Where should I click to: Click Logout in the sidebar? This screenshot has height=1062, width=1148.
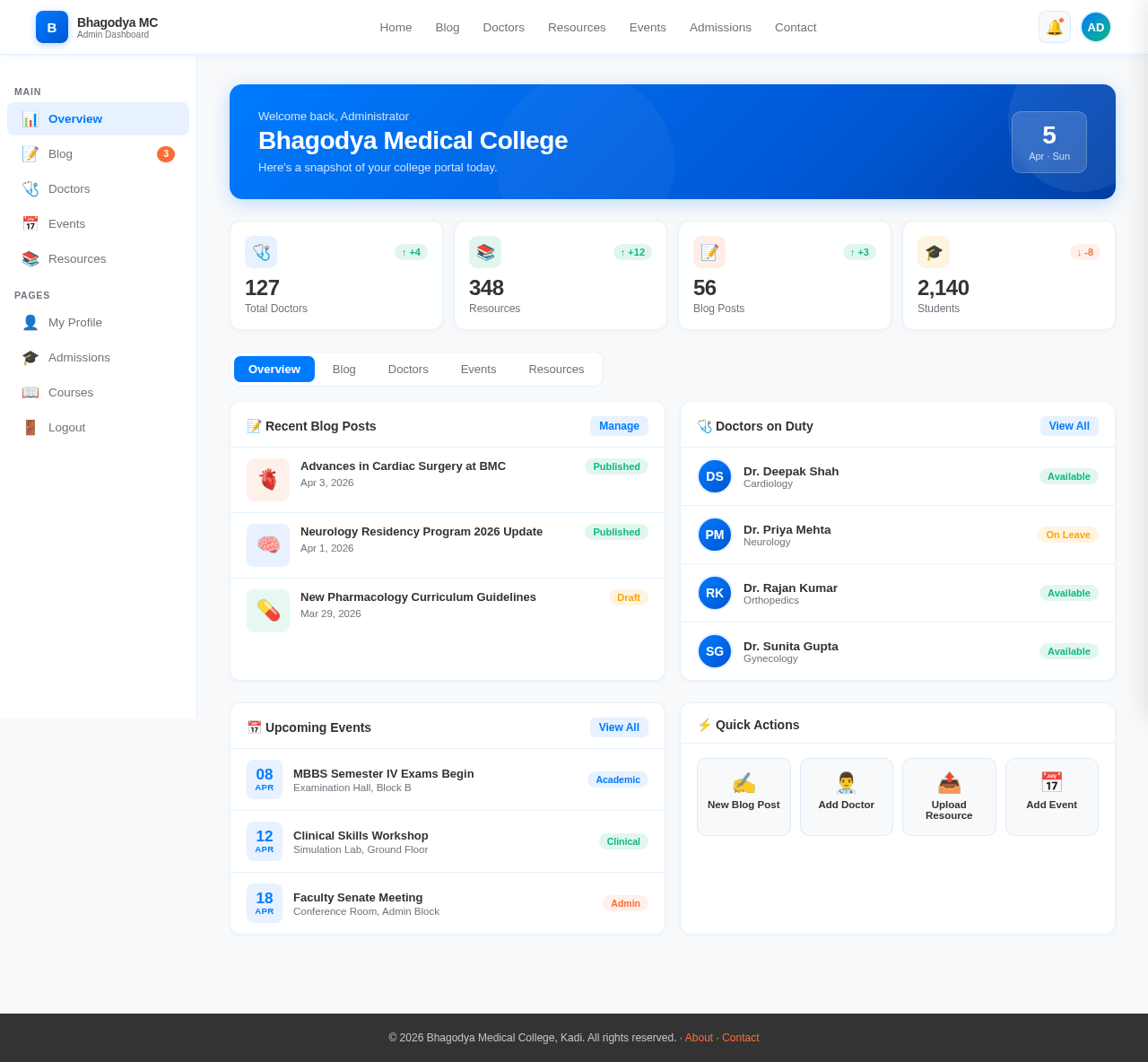click(99, 427)
